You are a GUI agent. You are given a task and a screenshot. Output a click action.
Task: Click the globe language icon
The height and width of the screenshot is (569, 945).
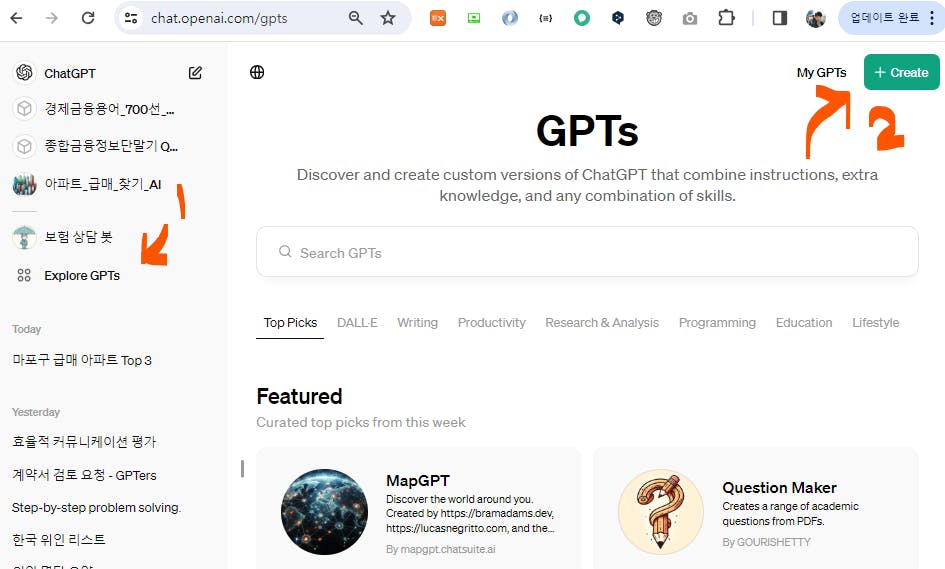tap(257, 72)
